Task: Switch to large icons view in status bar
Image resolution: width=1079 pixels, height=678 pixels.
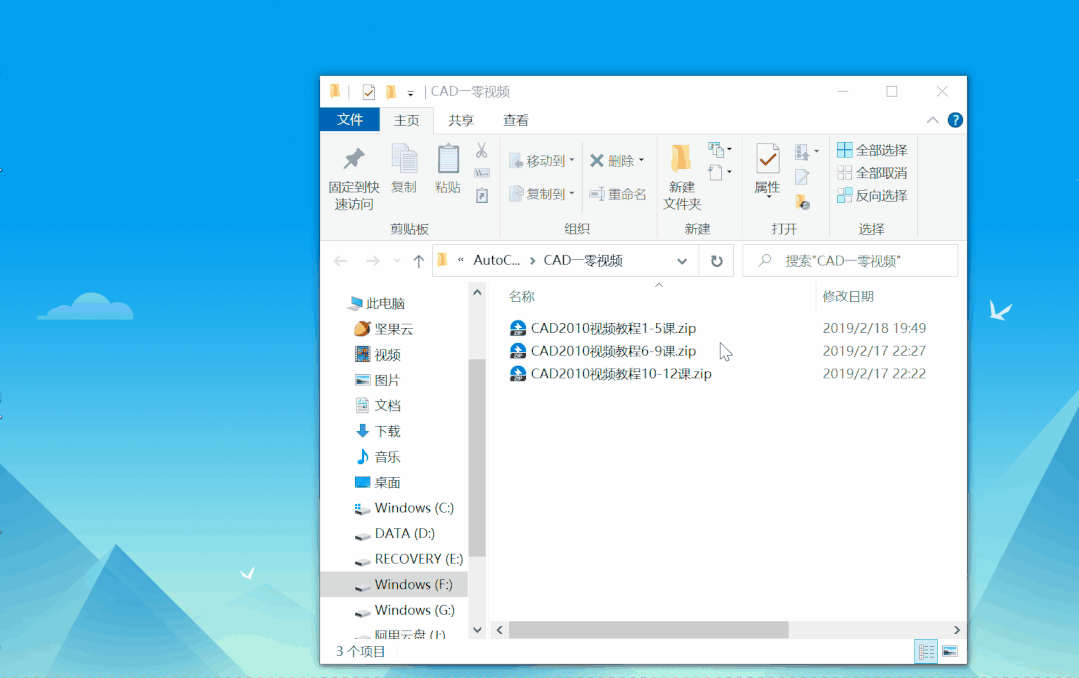Action: [x=950, y=651]
